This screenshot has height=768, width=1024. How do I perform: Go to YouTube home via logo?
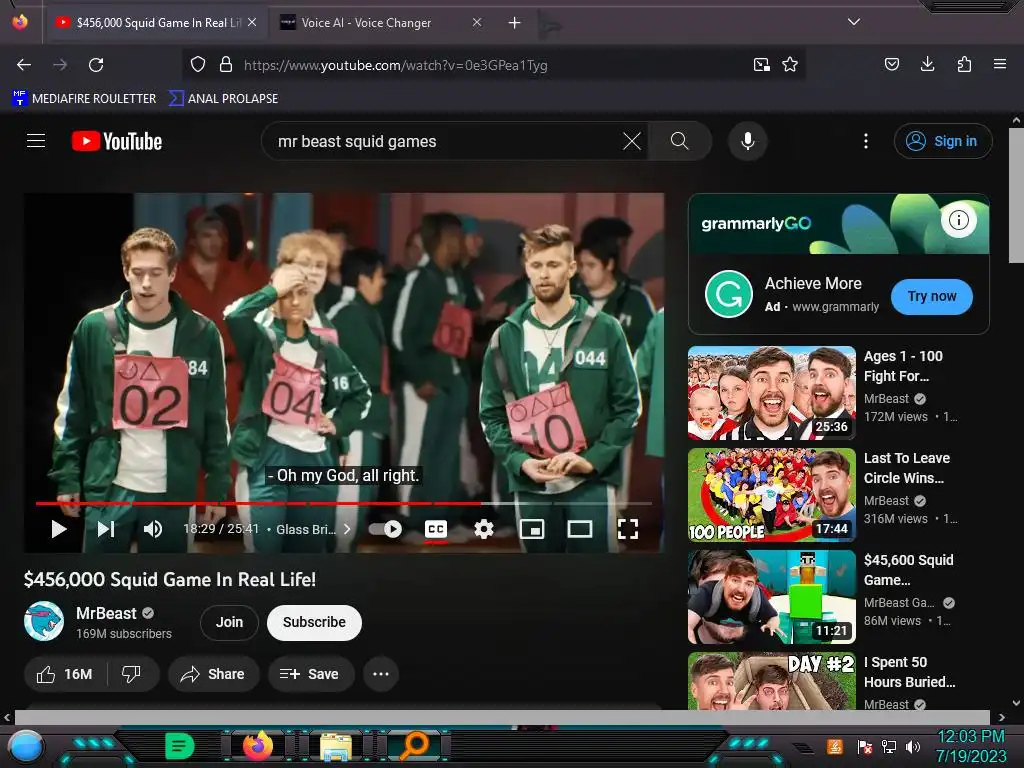click(x=117, y=141)
